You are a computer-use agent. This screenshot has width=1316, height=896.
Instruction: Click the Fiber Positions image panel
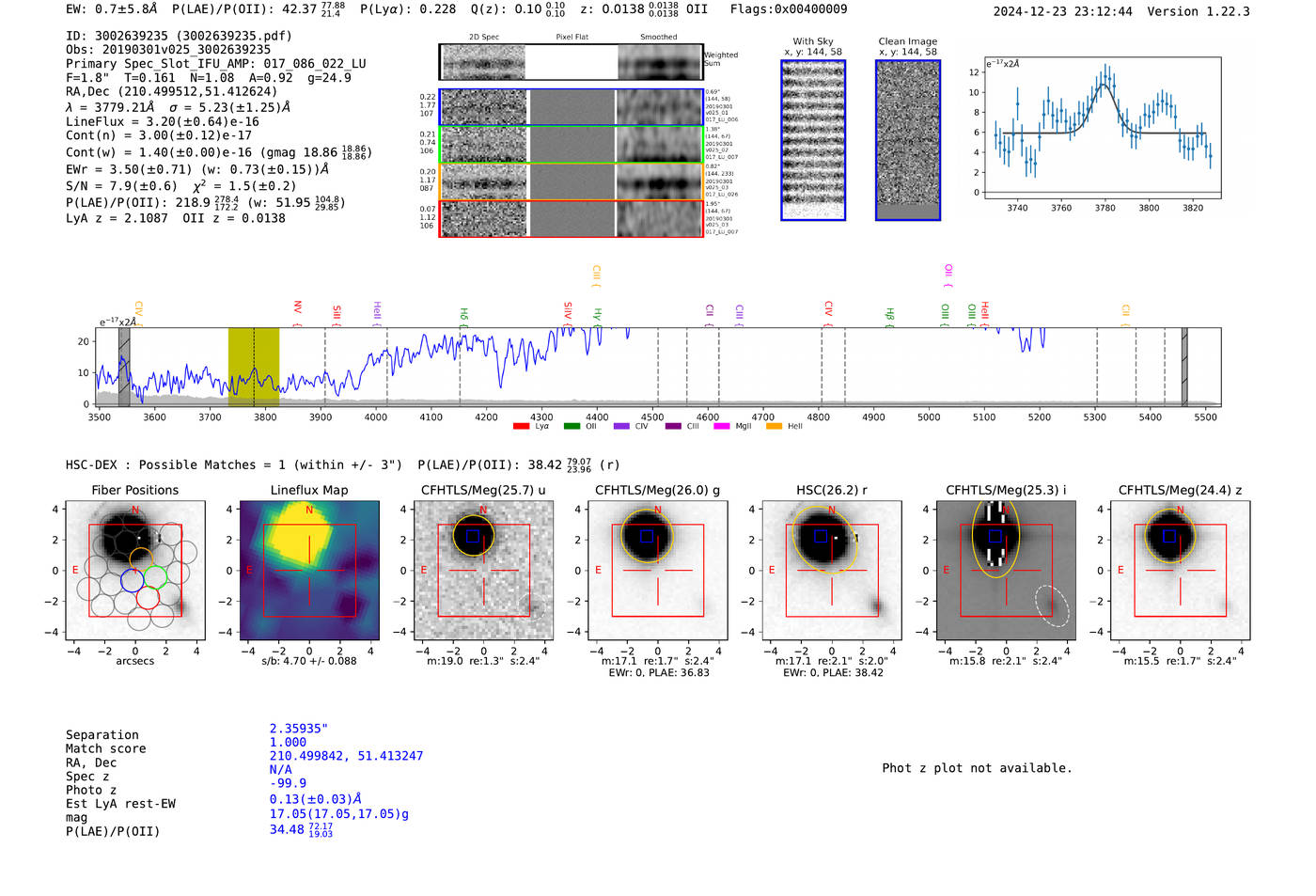click(x=135, y=570)
